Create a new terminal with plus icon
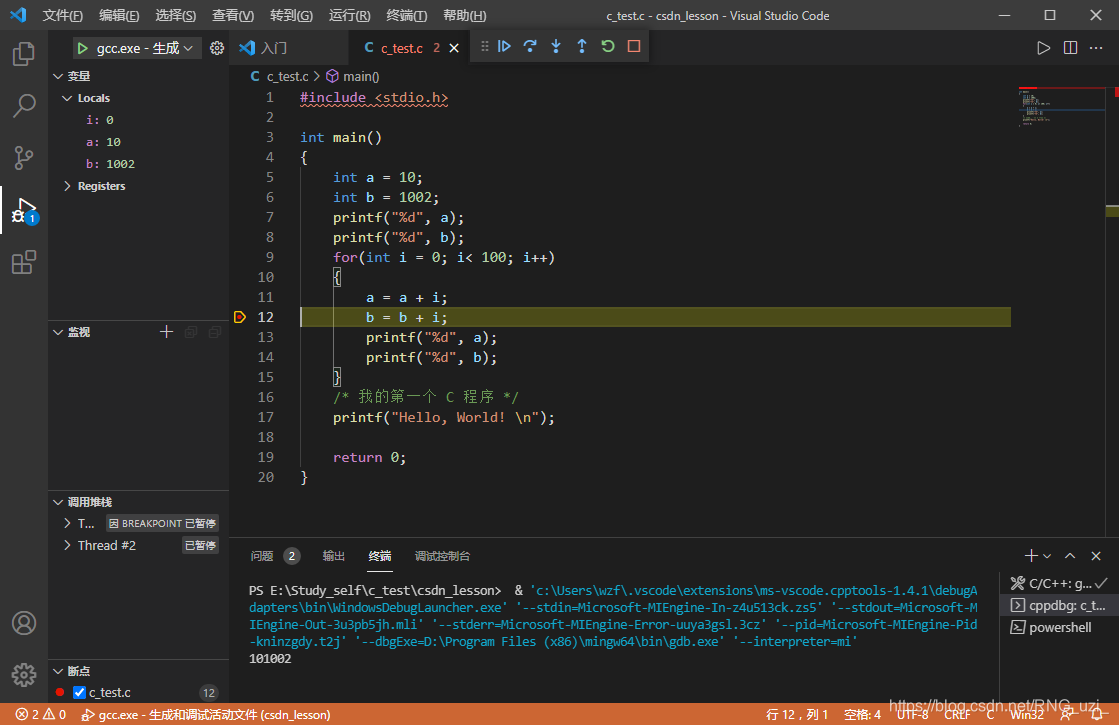1119x725 pixels. point(1031,556)
